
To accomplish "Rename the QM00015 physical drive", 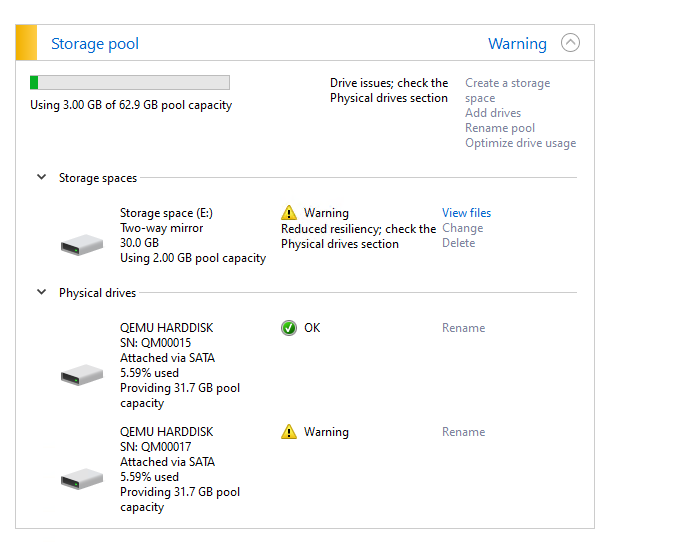I will pos(463,328).
